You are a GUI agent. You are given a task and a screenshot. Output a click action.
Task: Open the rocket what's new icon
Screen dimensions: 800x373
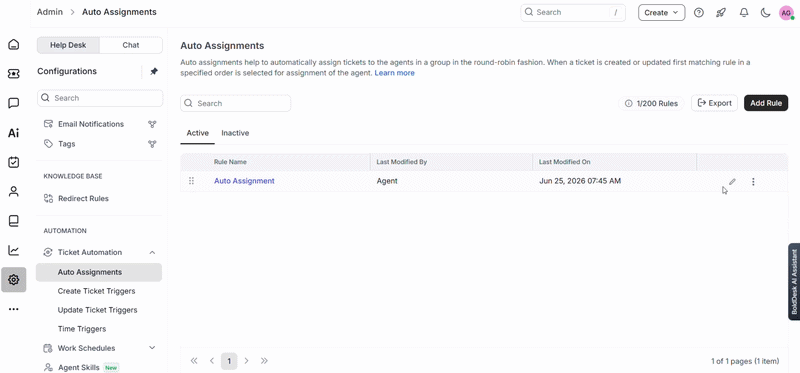(x=721, y=13)
